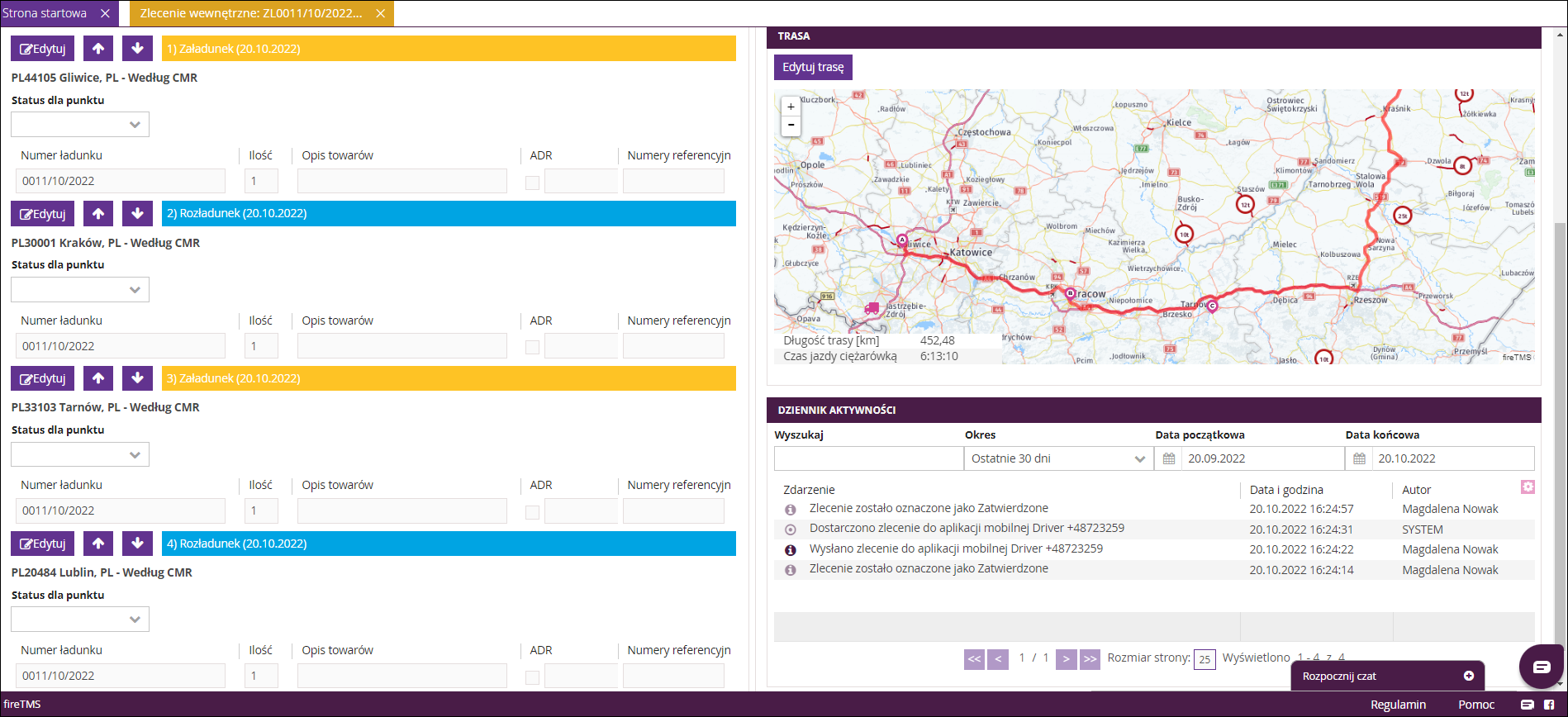
Task: Go to last page of activity log
Action: tap(1090, 659)
